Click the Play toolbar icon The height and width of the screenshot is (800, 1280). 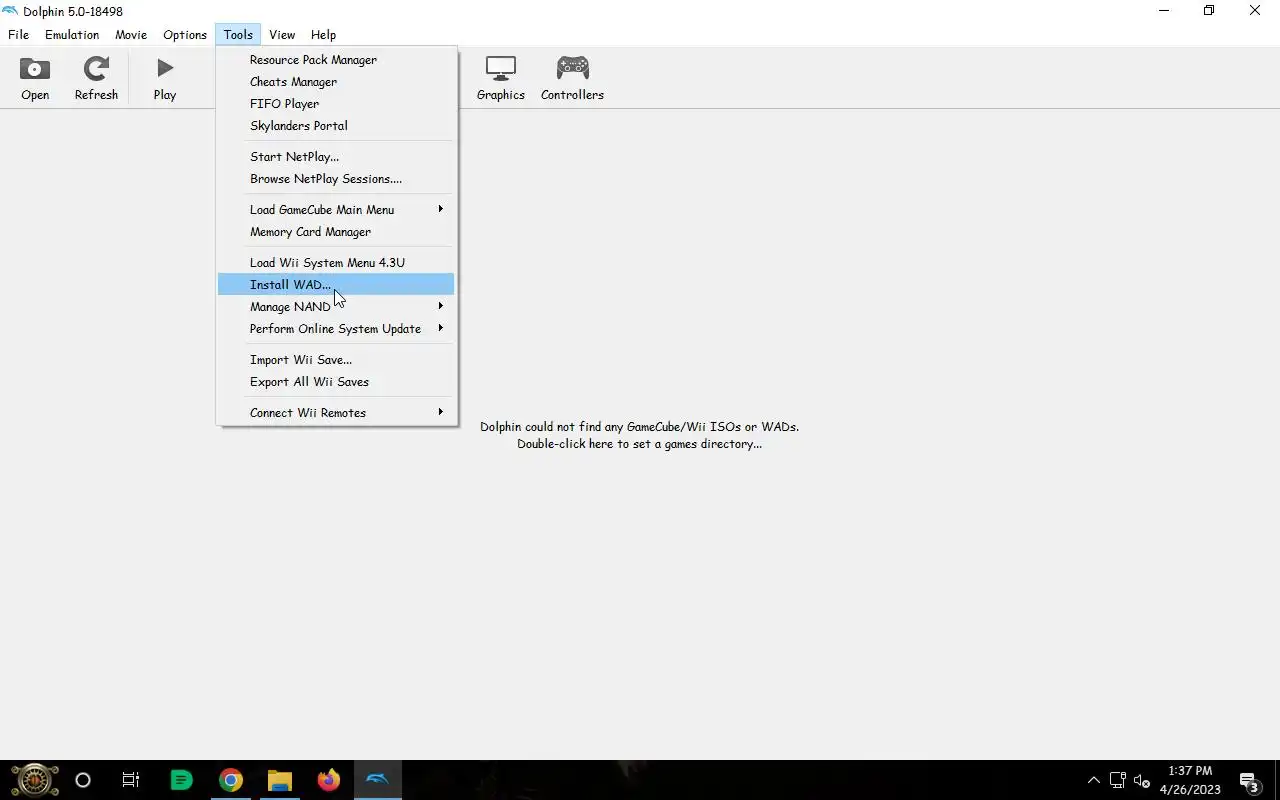pos(165,79)
